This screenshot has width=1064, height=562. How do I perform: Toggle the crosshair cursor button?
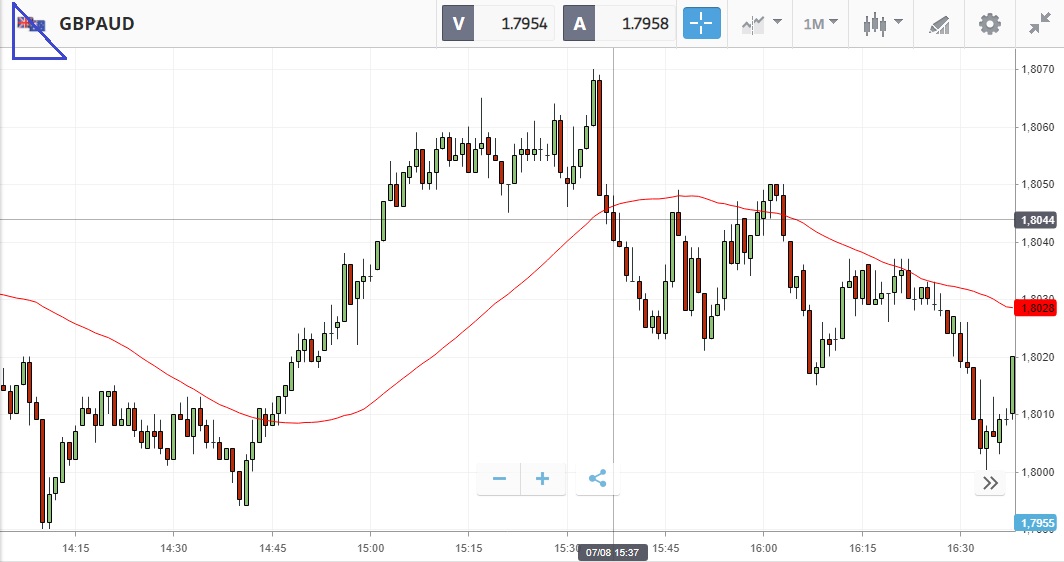coord(701,23)
